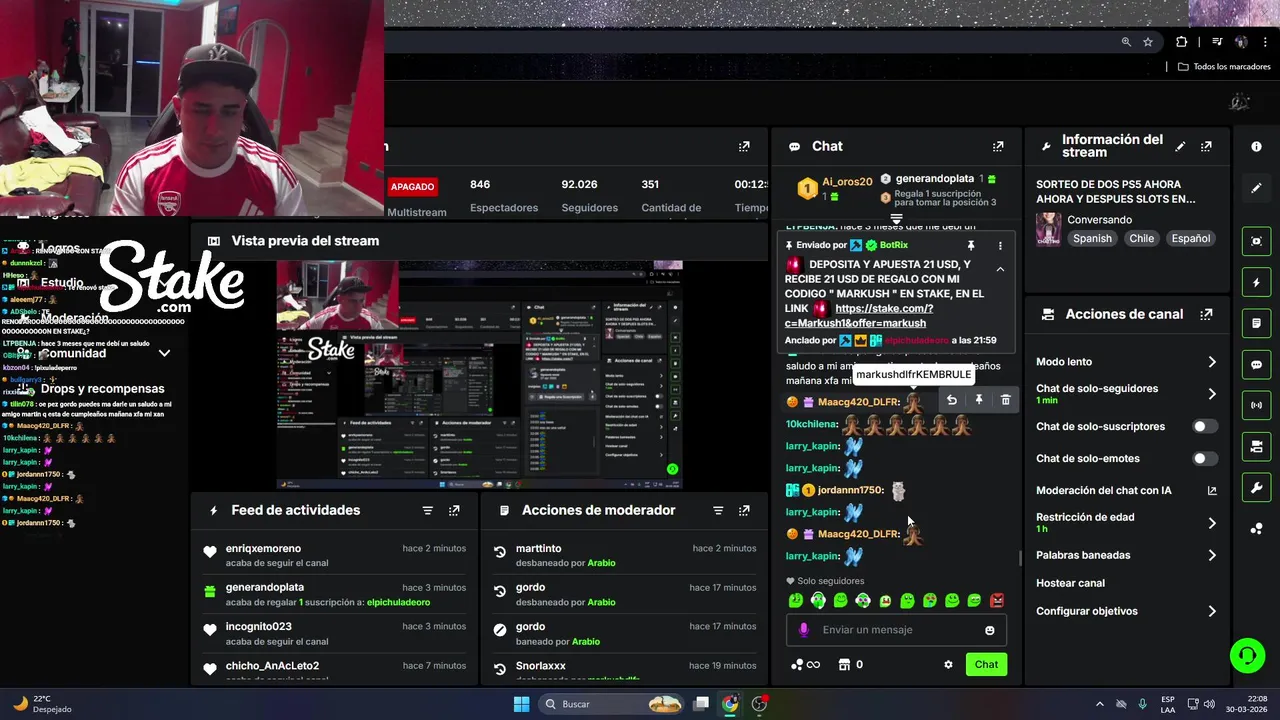Open pinned message three-dot options
This screenshot has height=720, width=1280.
[x=1000, y=245]
